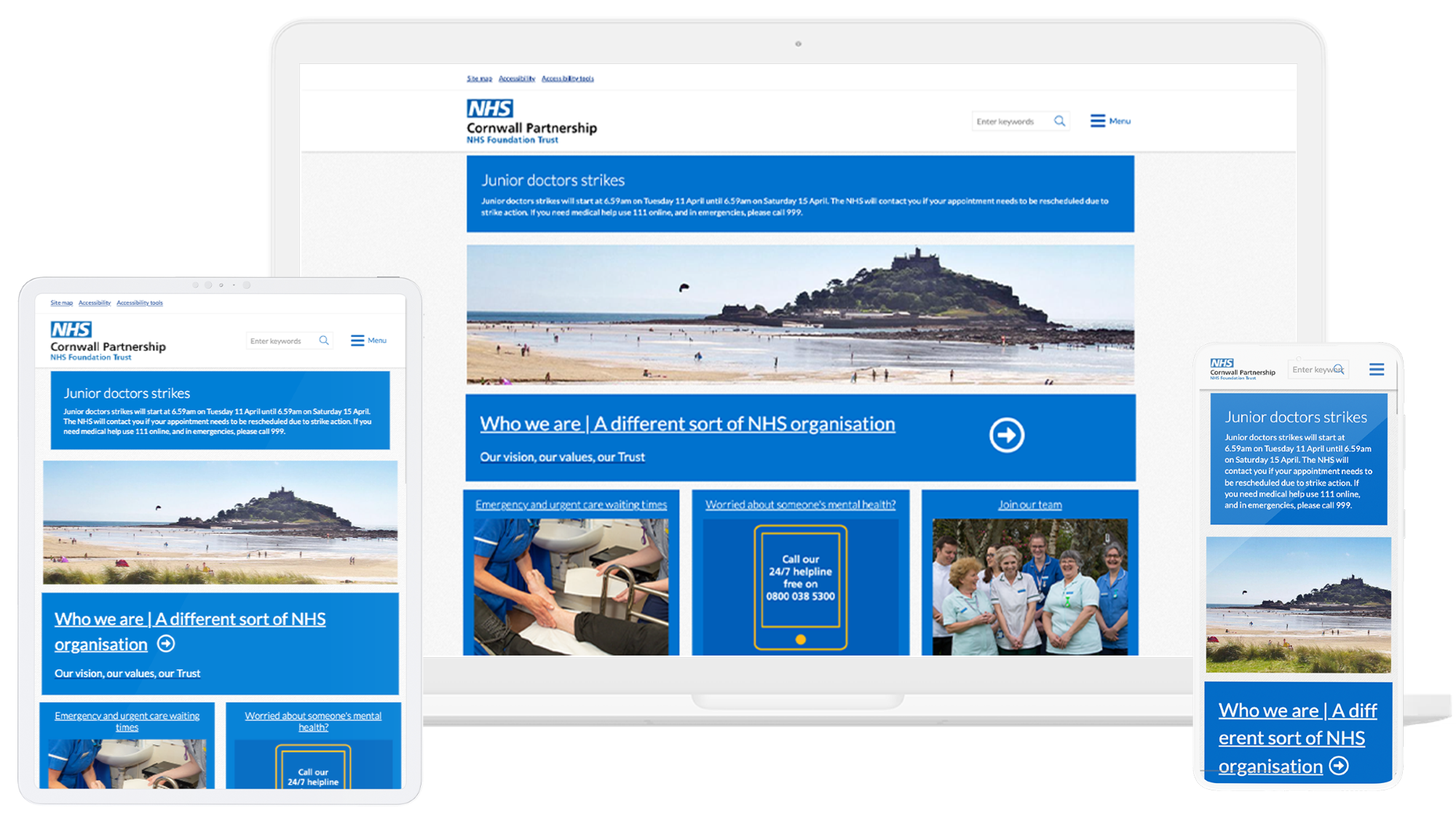The width and height of the screenshot is (1456, 821).
Task: Click the nurse photo thumbnail on the tablet
Action: click(x=127, y=764)
